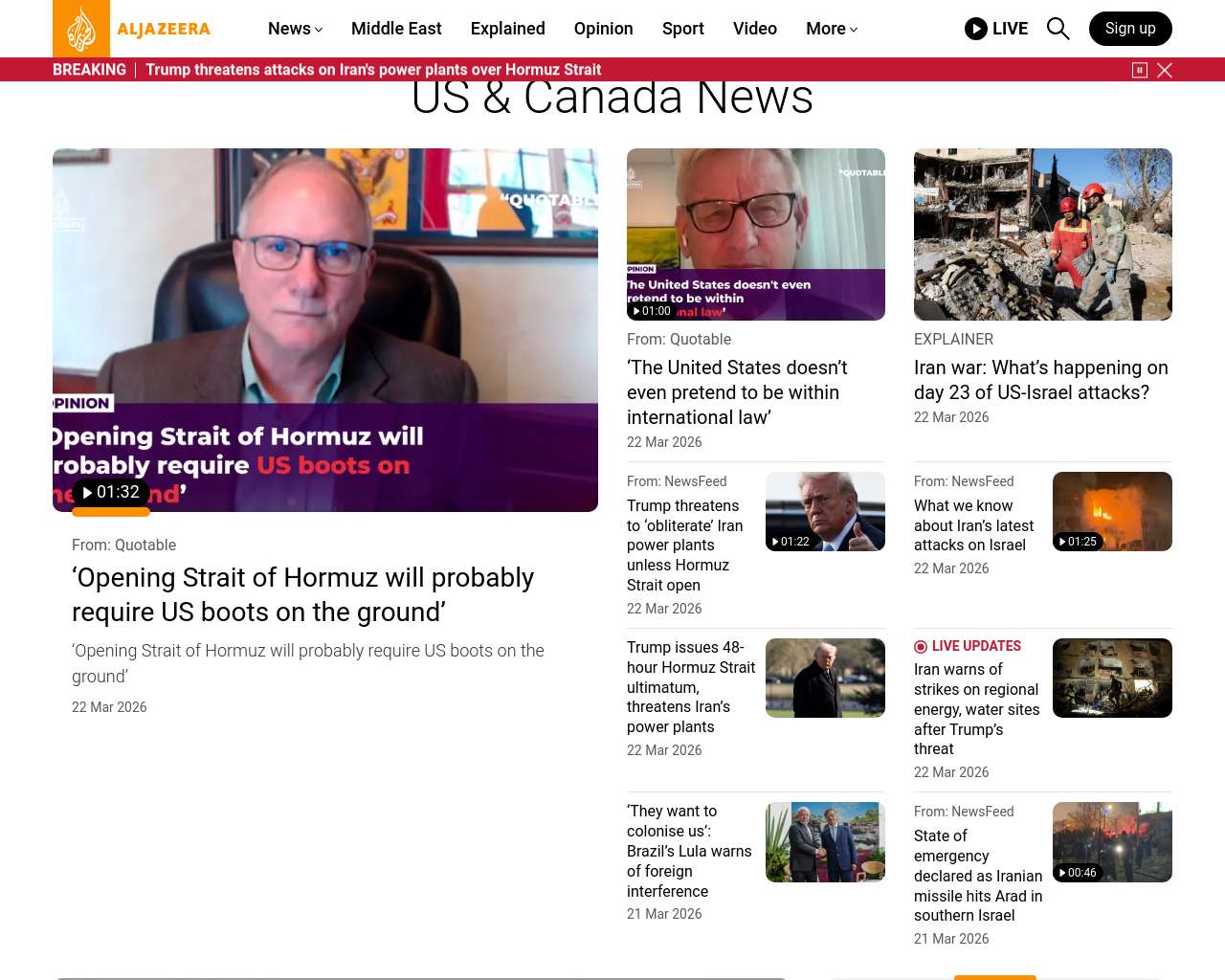Click the LIVE play icon
The height and width of the screenshot is (980, 1225).
[975, 29]
